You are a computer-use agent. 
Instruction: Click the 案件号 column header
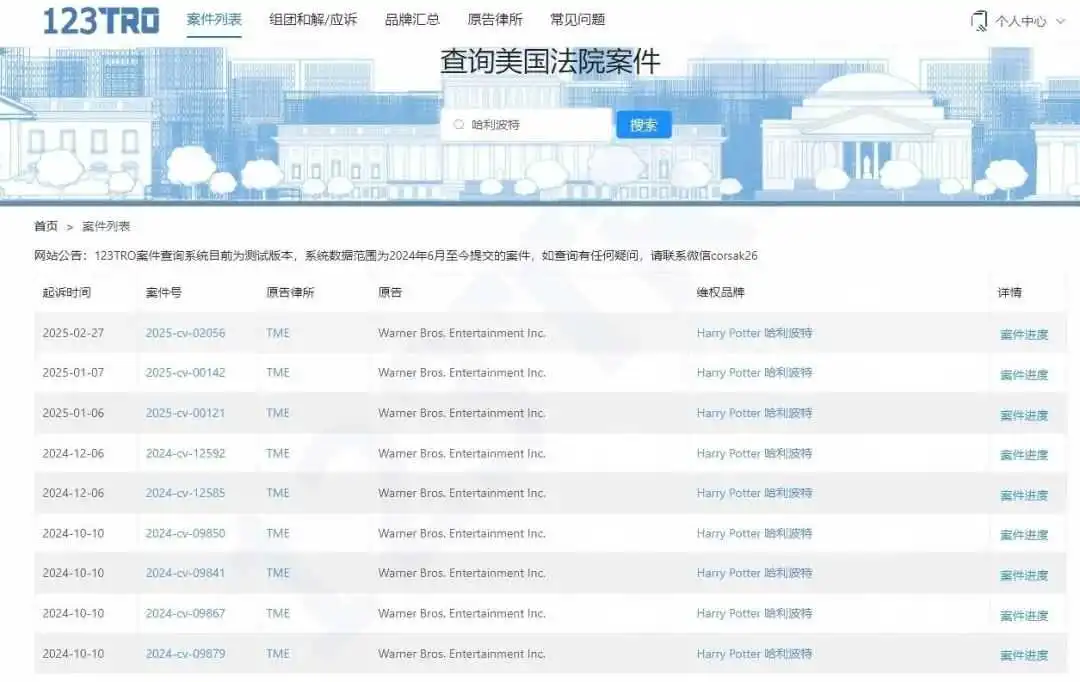163,292
